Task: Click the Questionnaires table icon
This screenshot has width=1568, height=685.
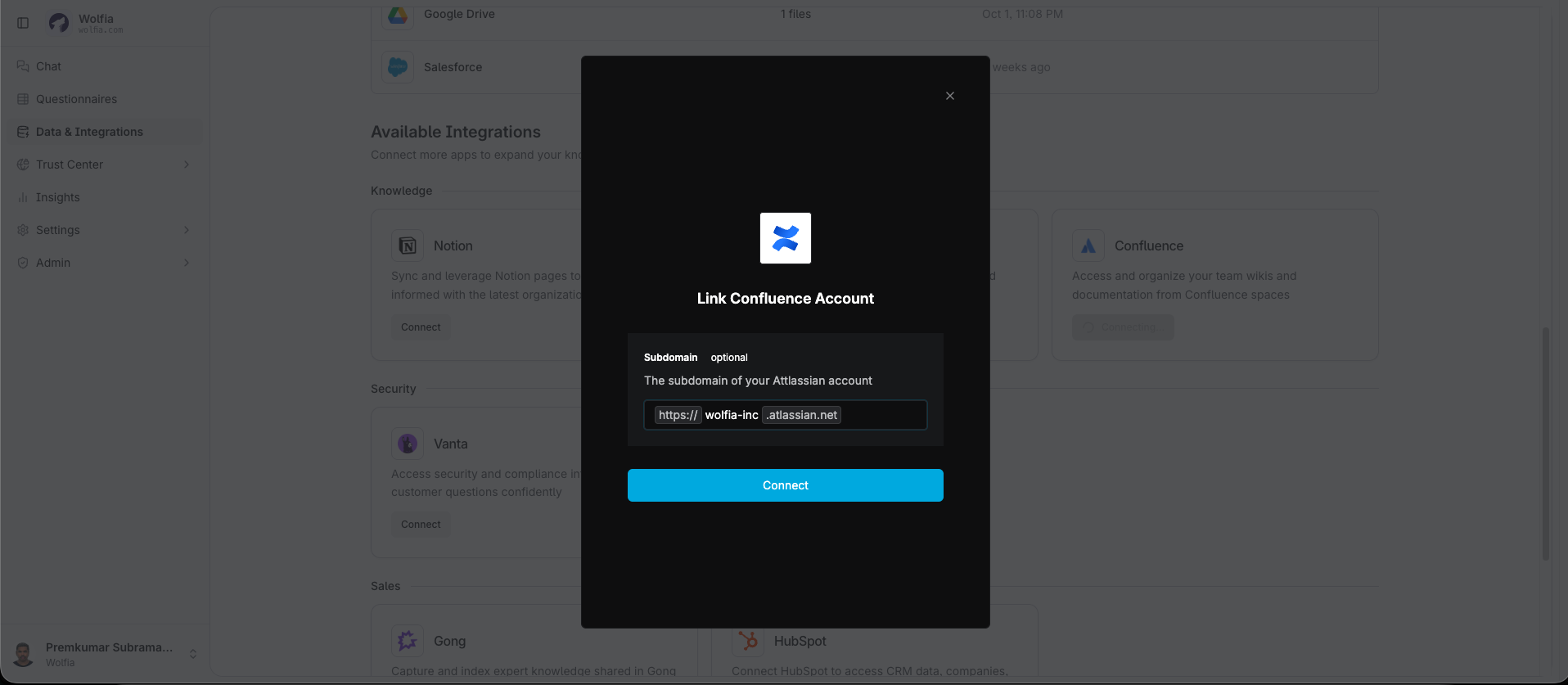Action: click(x=23, y=99)
